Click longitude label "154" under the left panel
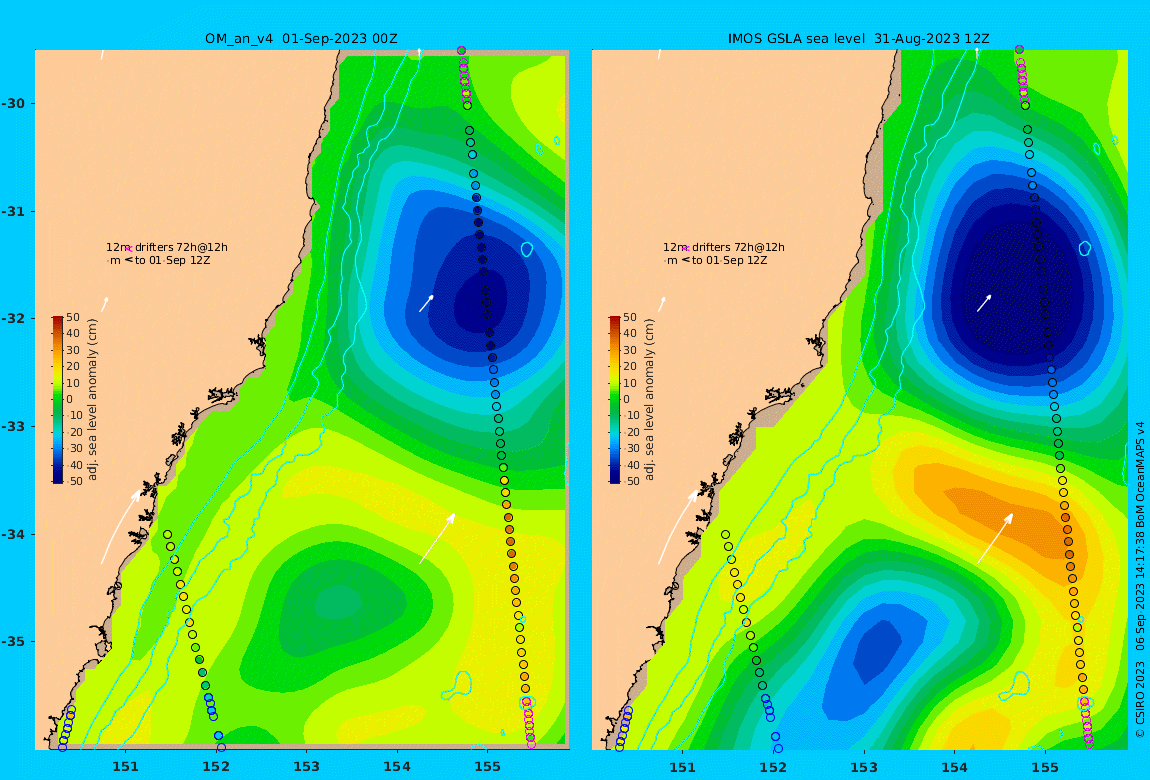 click(397, 767)
